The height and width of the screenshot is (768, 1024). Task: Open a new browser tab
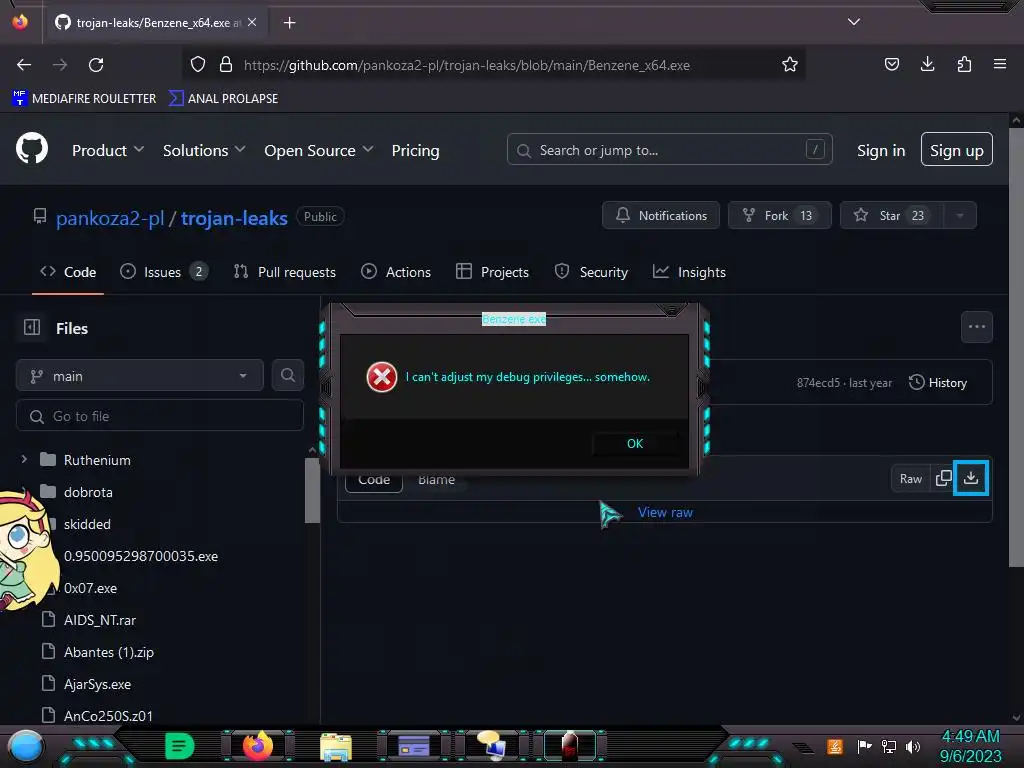[x=290, y=23]
